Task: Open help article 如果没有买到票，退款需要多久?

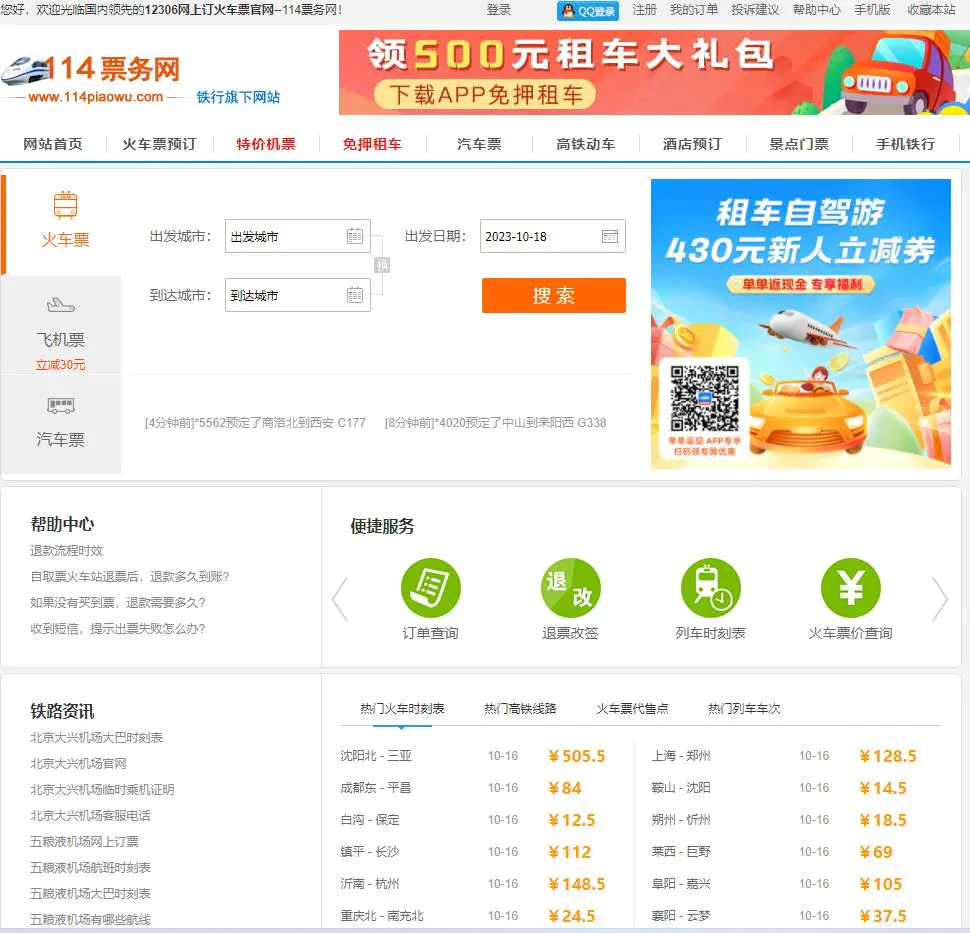Action: [x=118, y=603]
